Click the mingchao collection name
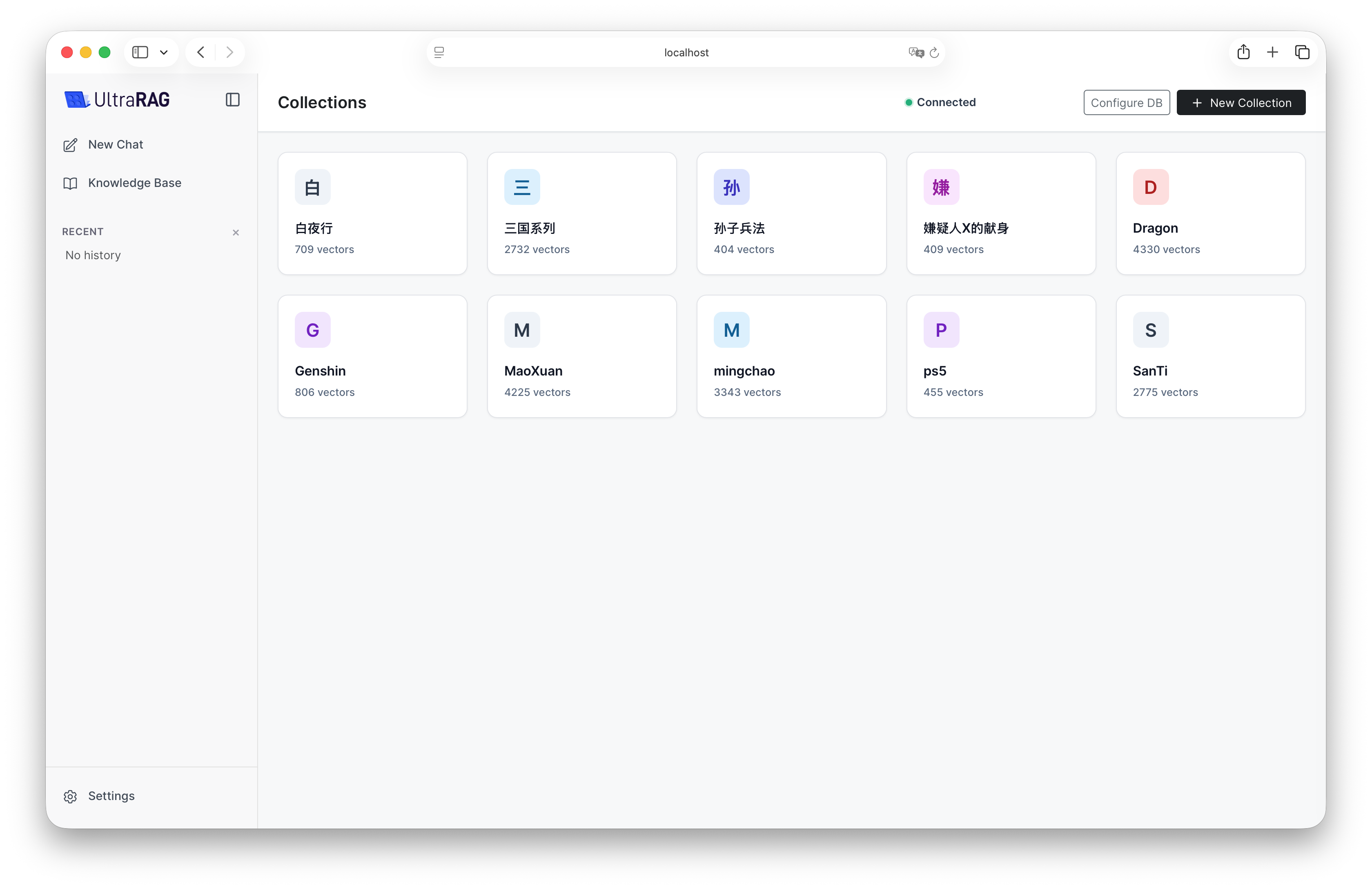 (x=744, y=371)
